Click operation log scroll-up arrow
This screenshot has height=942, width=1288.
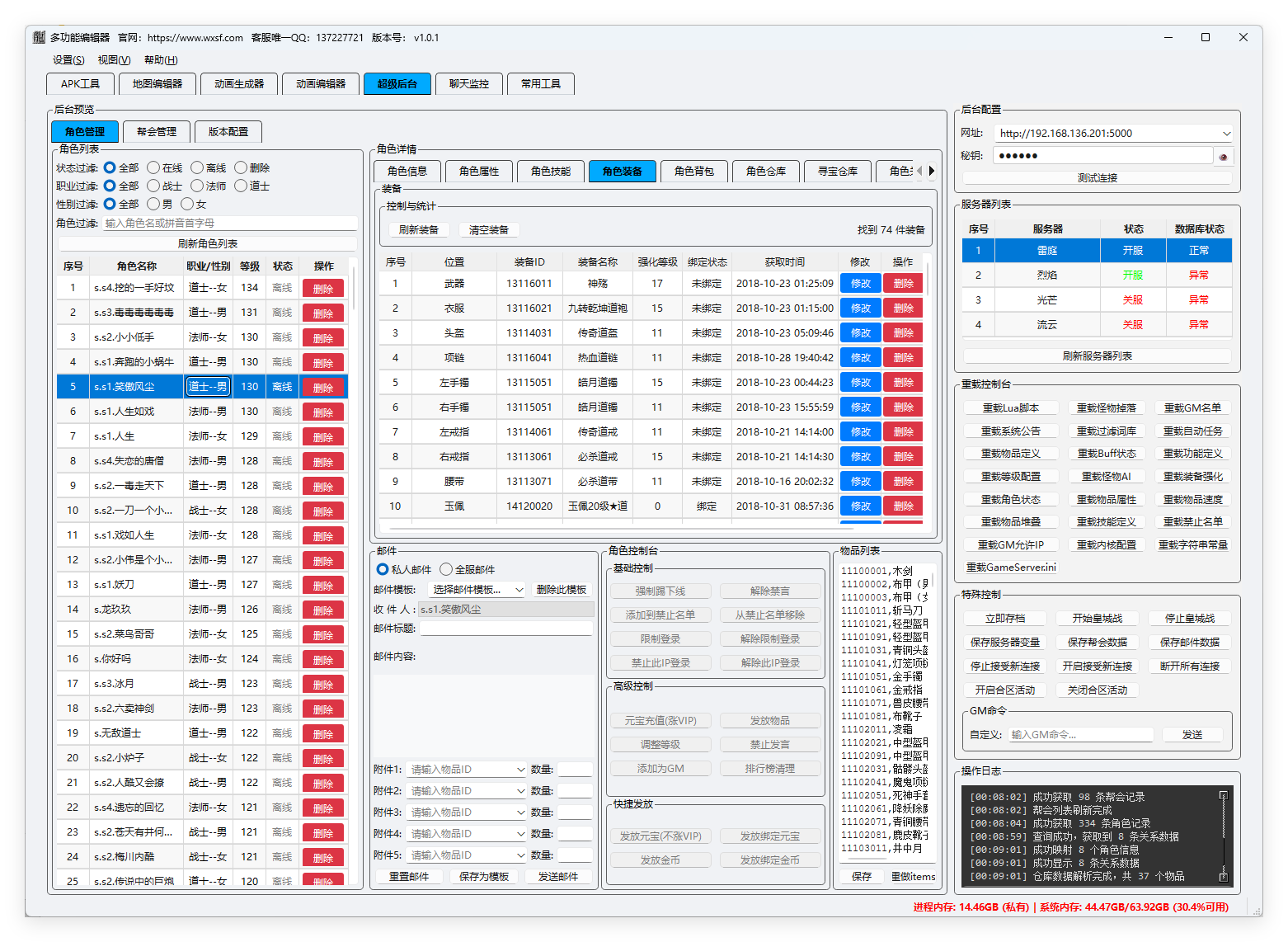pyautogui.click(x=1223, y=796)
